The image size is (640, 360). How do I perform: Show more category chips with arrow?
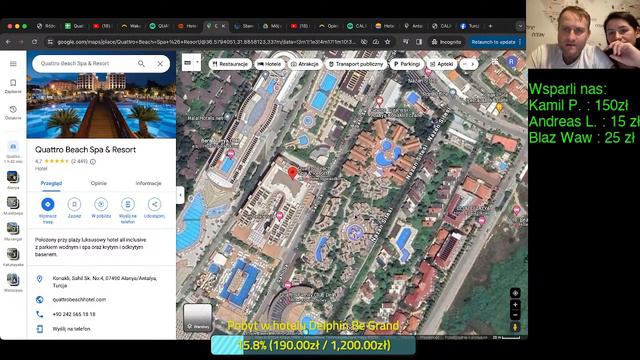tap(473, 64)
